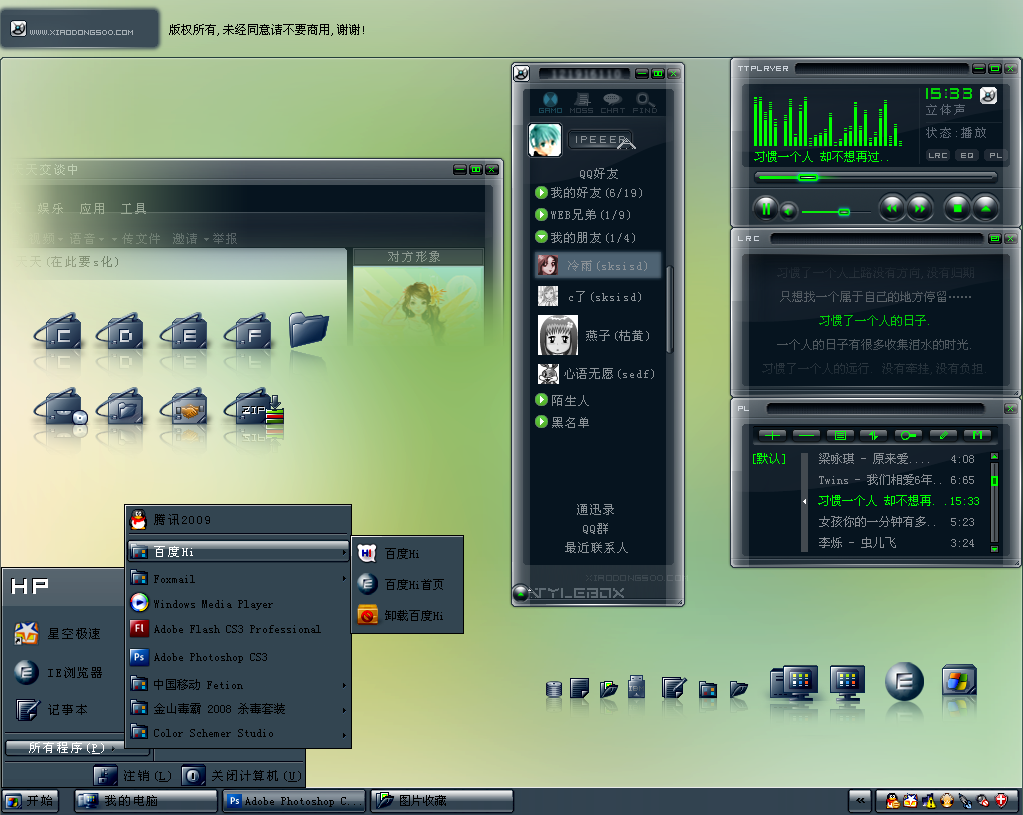The height and width of the screenshot is (815, 1023).
Task: Select song Twins - 我们相爱6年 in playlist
Action: (896, 480)
